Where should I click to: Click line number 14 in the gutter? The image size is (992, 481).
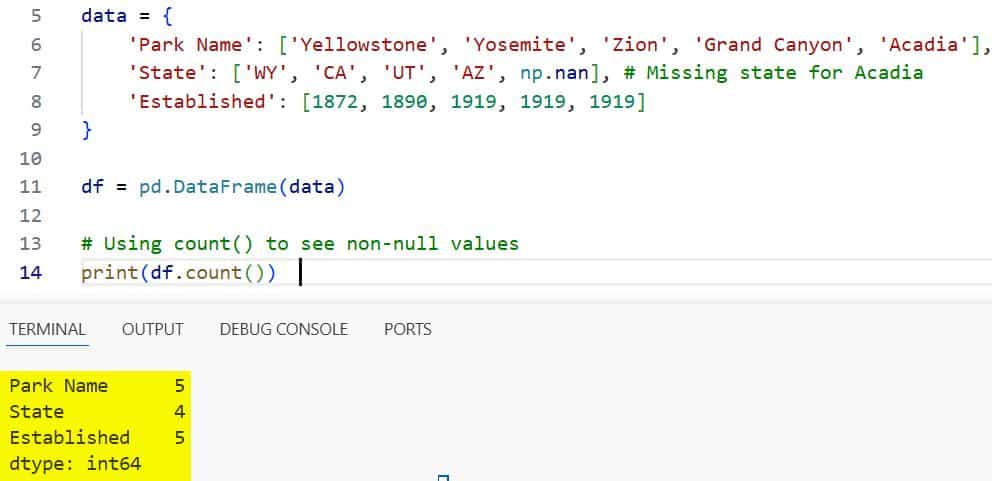click(x=30, y=273)
